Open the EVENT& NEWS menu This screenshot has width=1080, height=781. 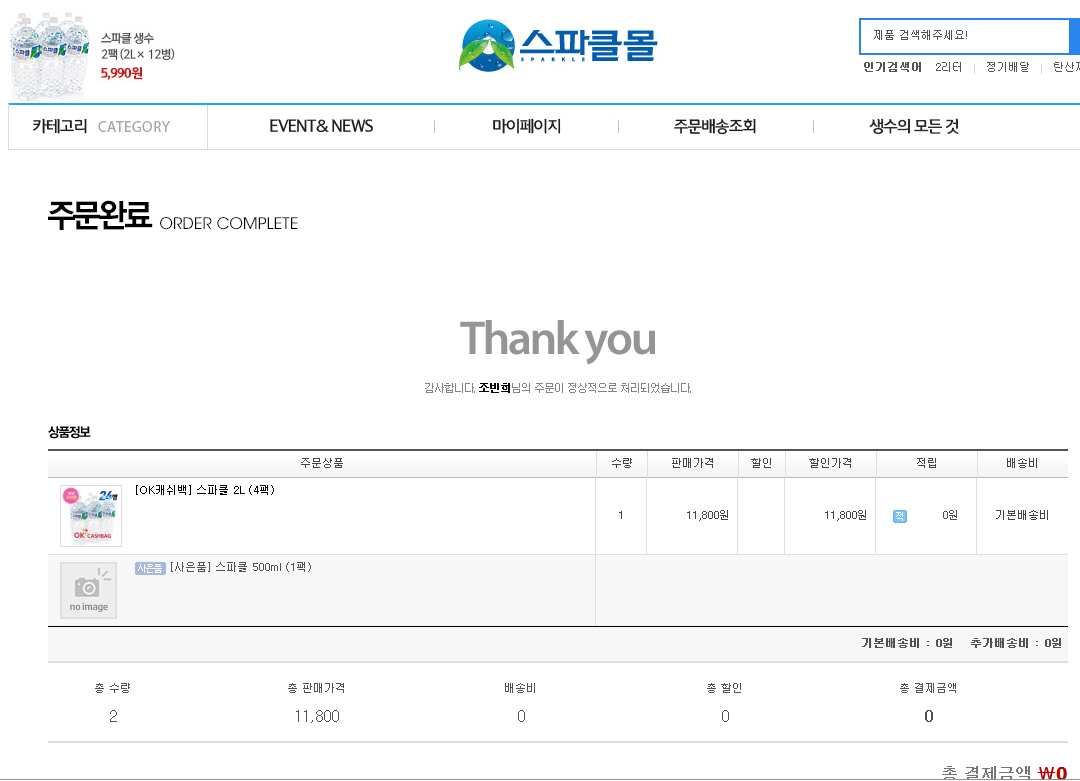point(321,127)
